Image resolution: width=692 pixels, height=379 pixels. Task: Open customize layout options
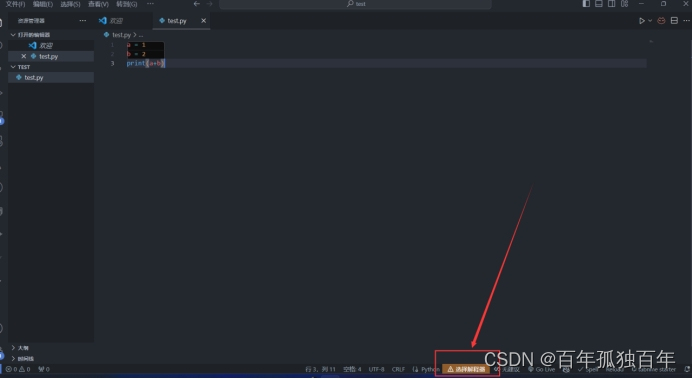624,4
